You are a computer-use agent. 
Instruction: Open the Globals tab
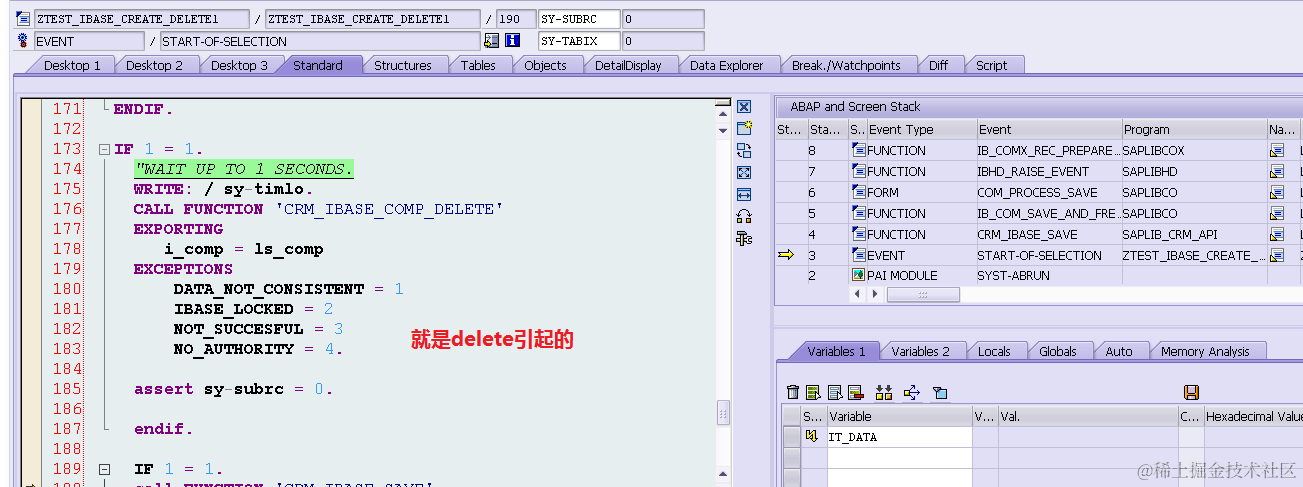tap(1057, 351)
